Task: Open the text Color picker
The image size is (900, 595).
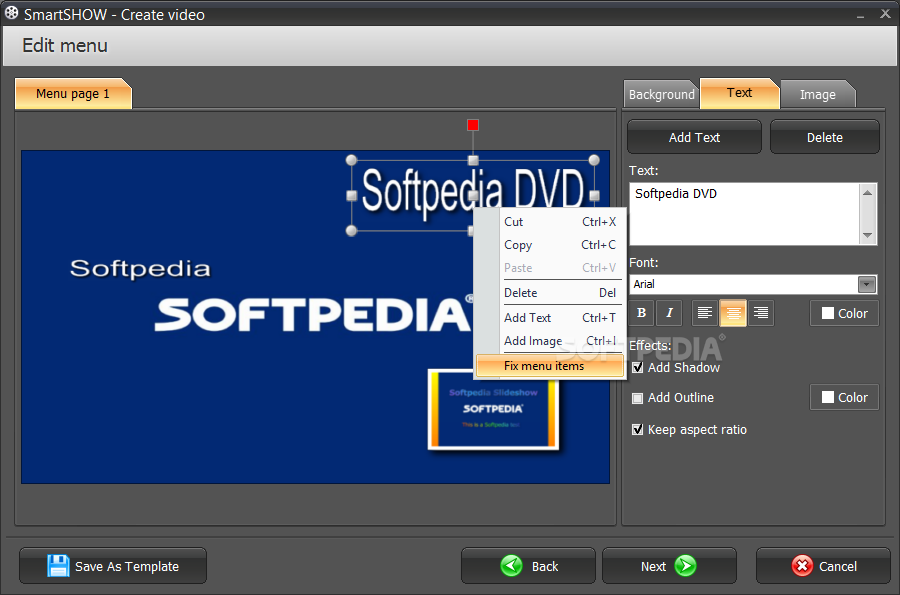Action: point(844,313)
